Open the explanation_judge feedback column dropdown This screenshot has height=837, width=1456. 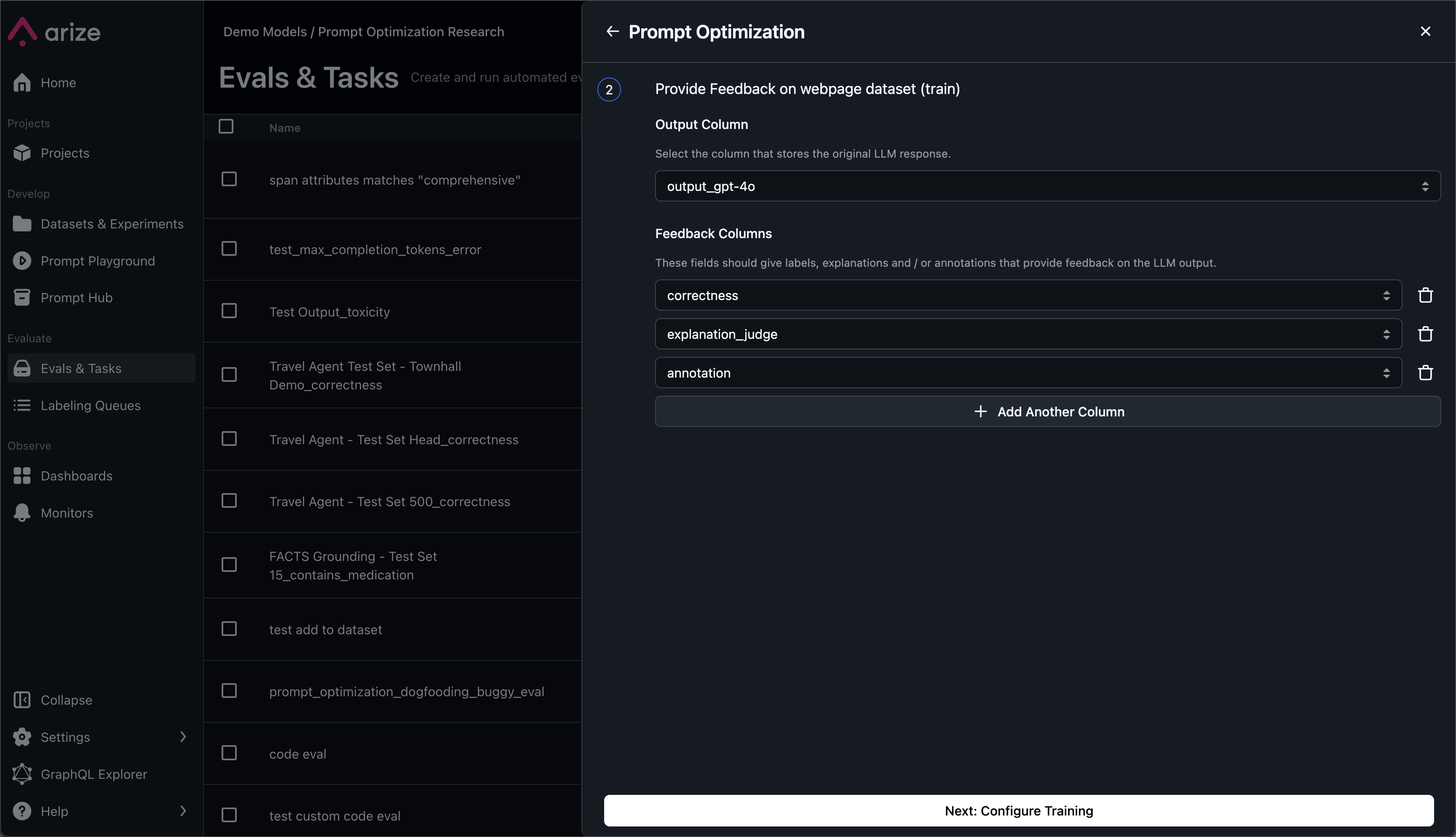point(1028,334)
